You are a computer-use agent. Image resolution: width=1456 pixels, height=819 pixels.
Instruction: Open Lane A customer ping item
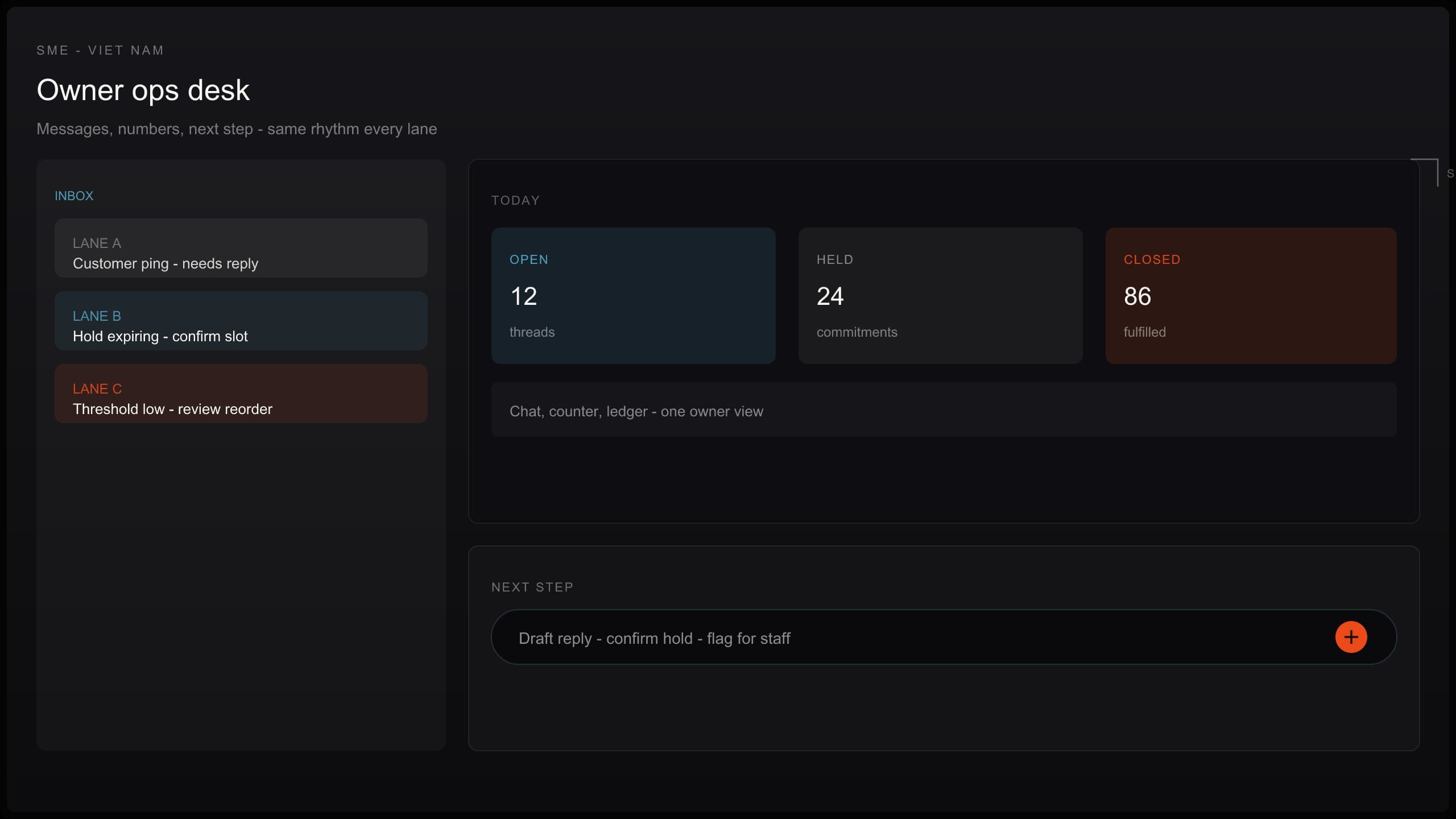tap(241, 248)
